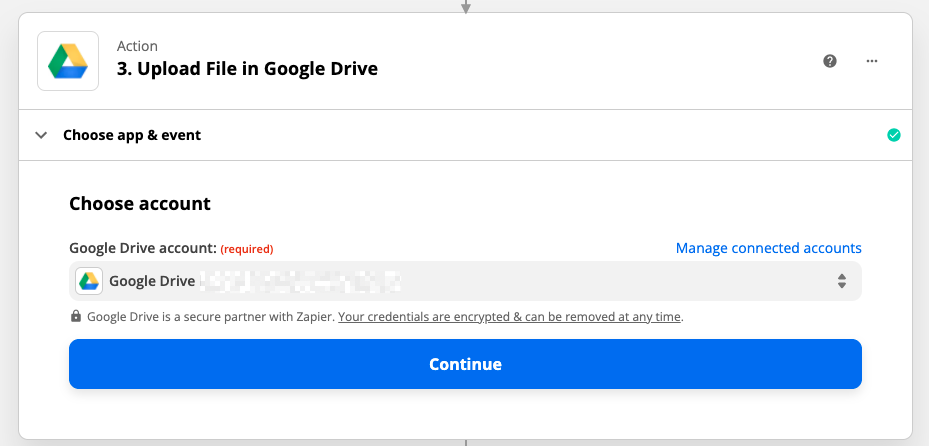
Task: Click the up-down arrows of account selector
Action: 842,281
